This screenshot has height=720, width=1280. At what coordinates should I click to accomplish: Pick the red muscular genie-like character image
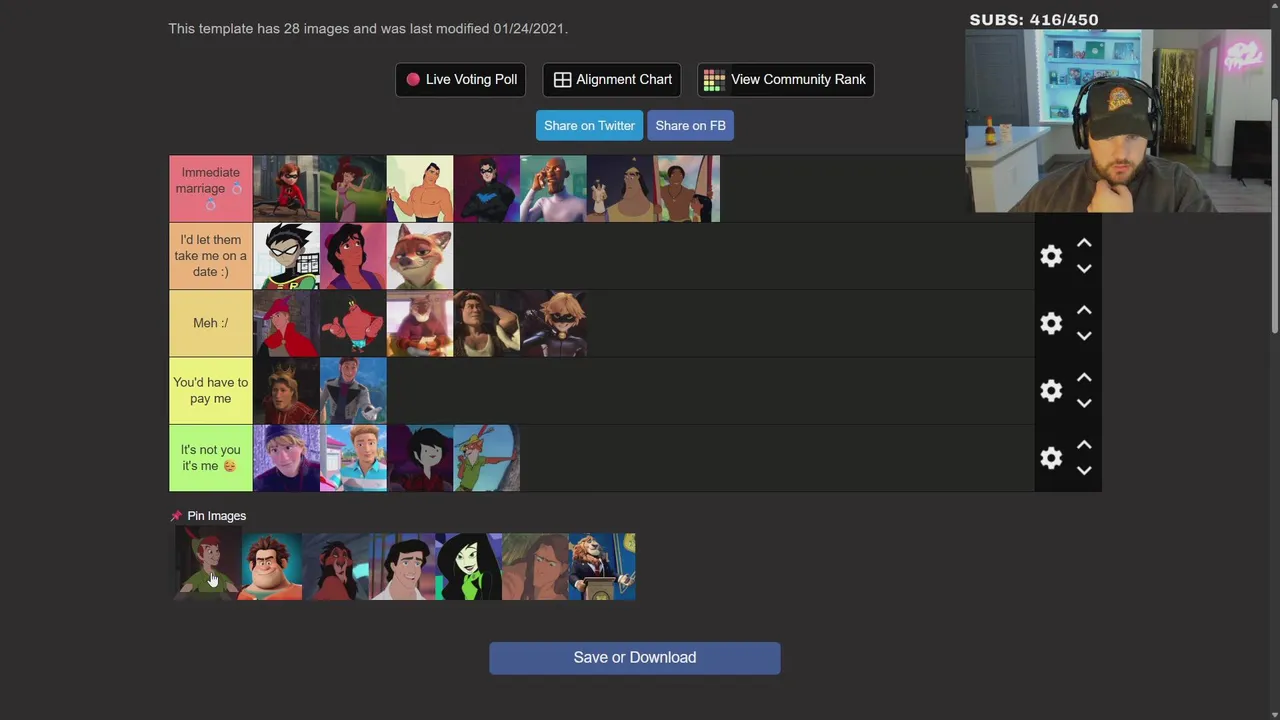click(353, 323)
